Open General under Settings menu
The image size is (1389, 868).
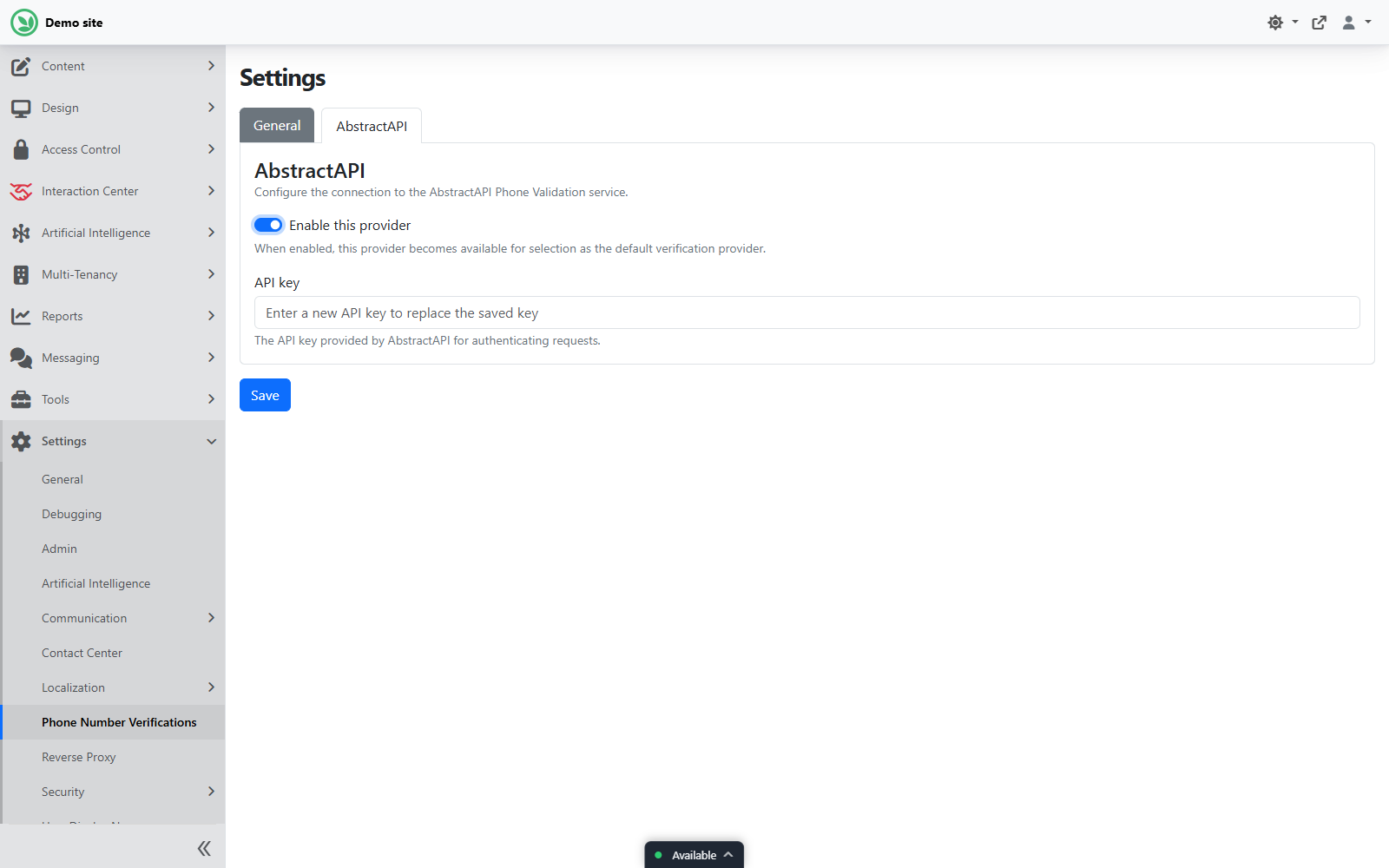[x=63, y=479]
